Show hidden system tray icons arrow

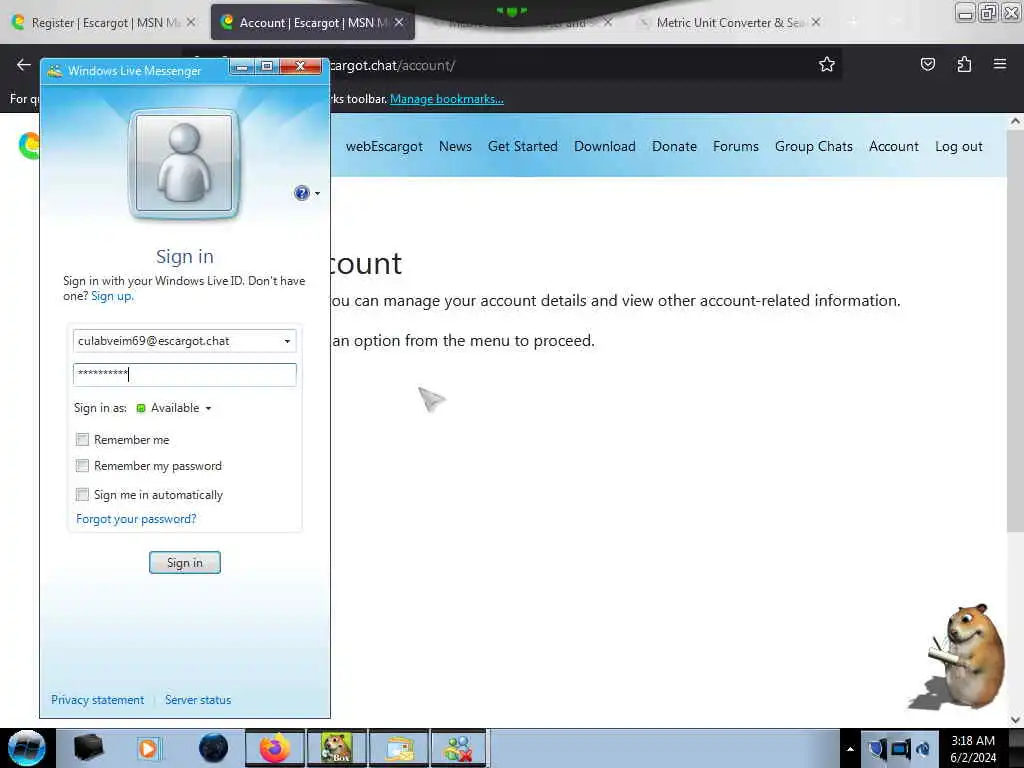pyautogui.click(x=850, y=749)
